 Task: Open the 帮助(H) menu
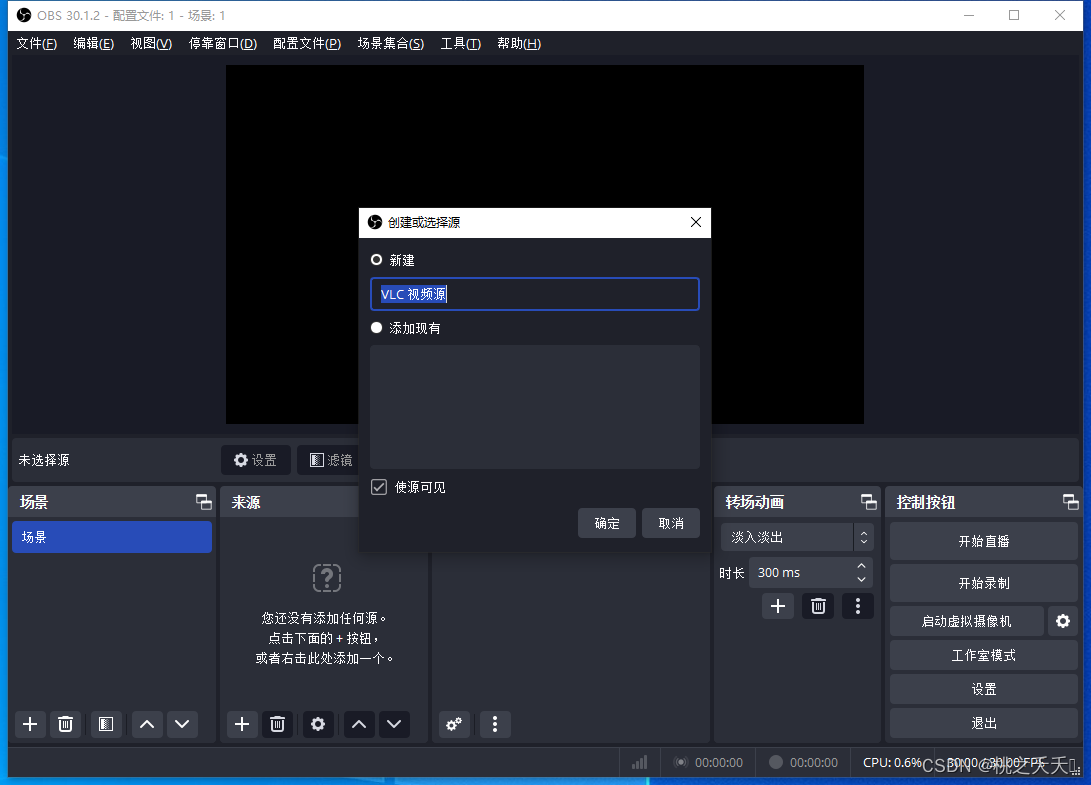click(519, 44)
